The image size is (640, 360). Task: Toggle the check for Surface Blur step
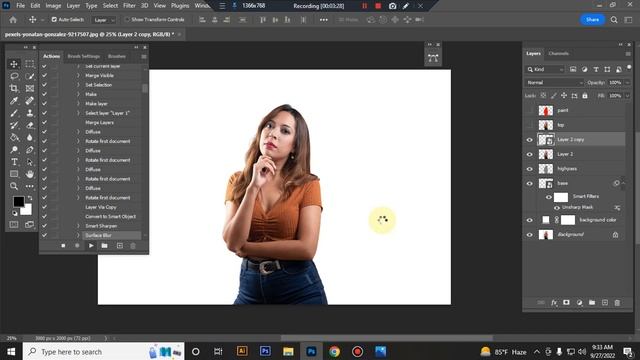[x=44, y=235]
